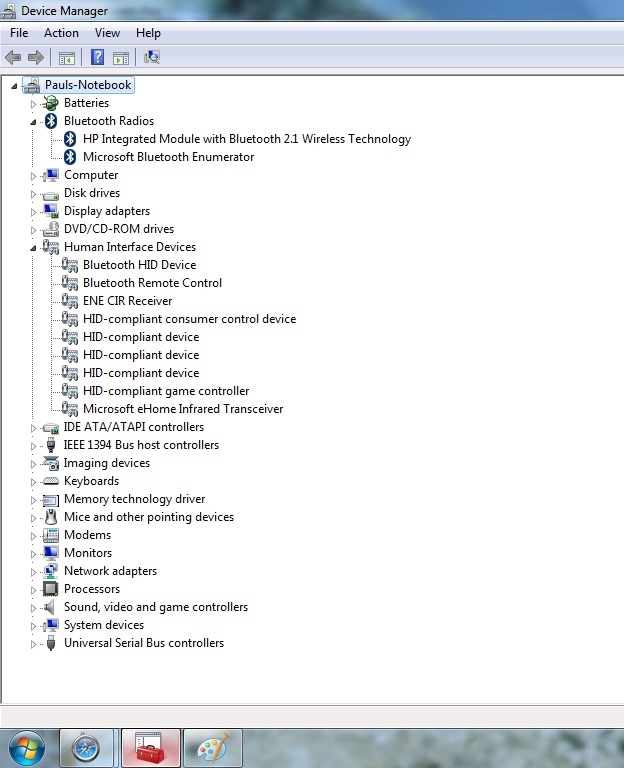
Task: Expand the Batteries category
Action: coord(33,104)
